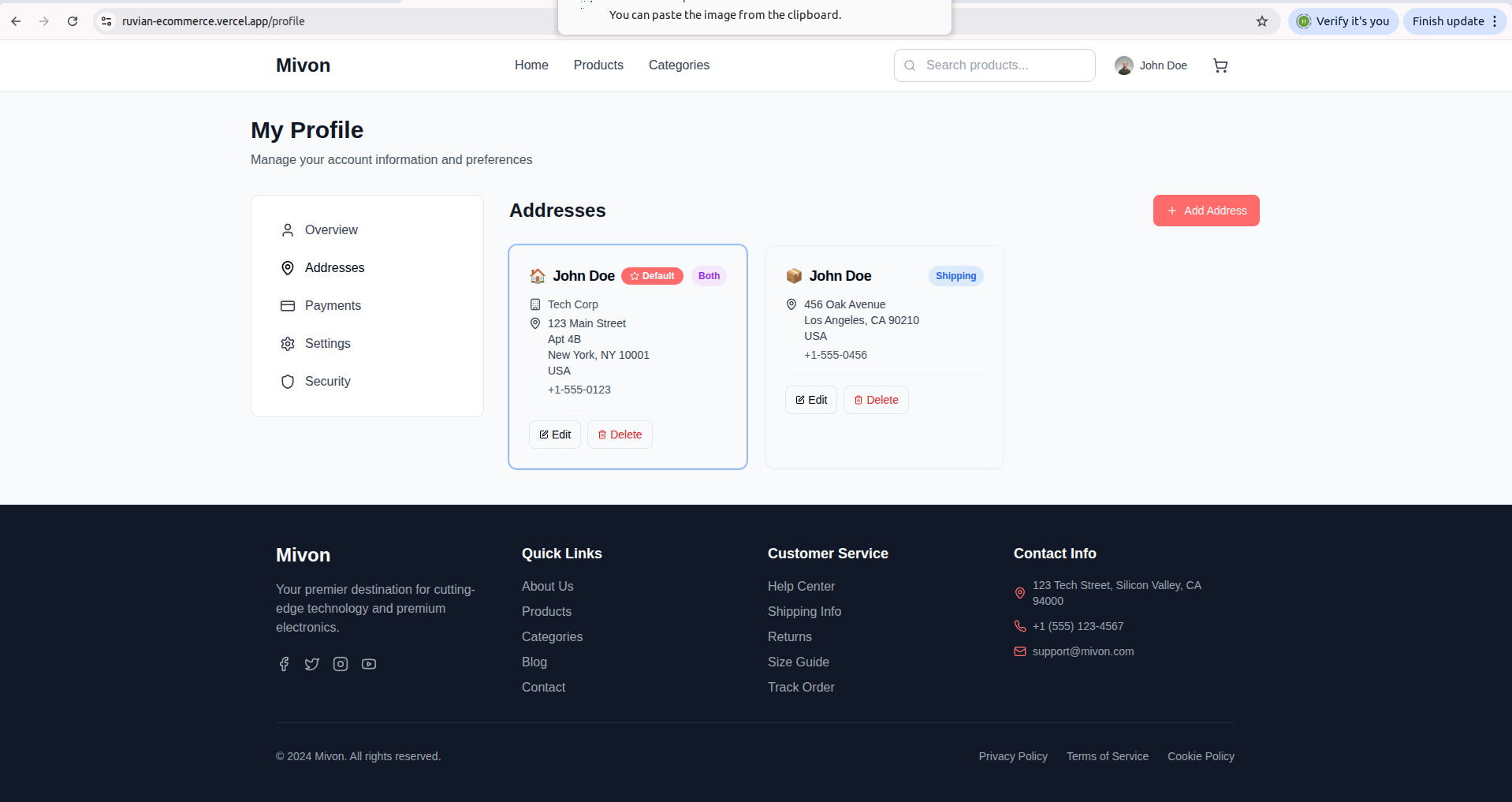The height and width of the screenshot is (802, 1512).
Task: Click the Security shield icon
Action: click(288, 382)
